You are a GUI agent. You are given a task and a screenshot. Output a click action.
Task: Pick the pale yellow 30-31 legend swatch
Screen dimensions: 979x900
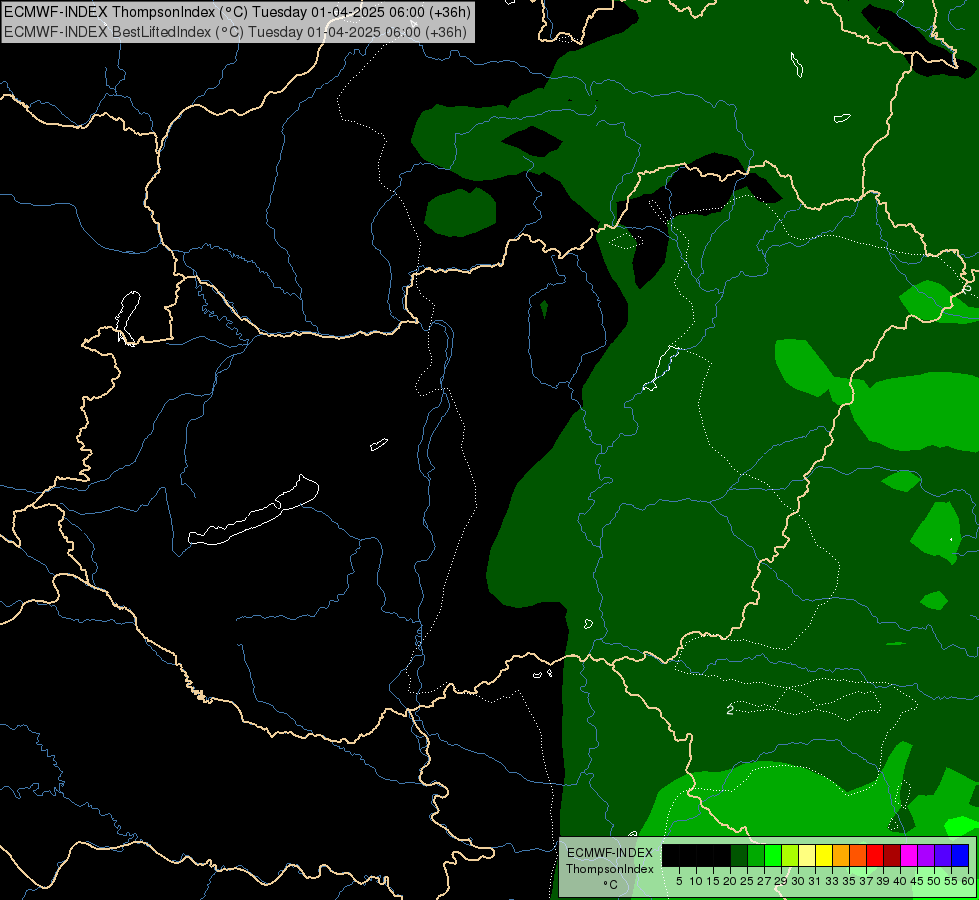point(807,855)
